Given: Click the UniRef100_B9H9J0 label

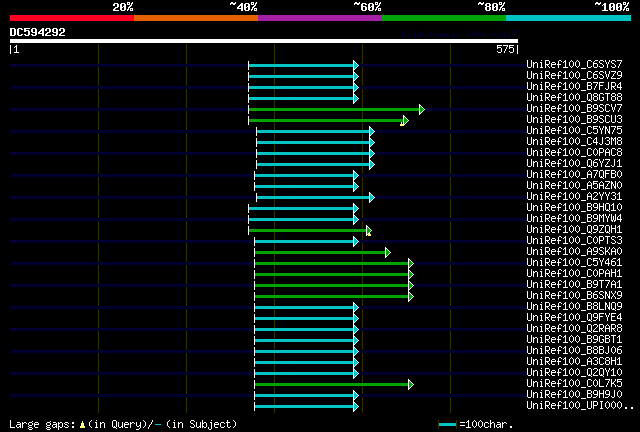Looking at the screenshot, I should coord(574,395).
